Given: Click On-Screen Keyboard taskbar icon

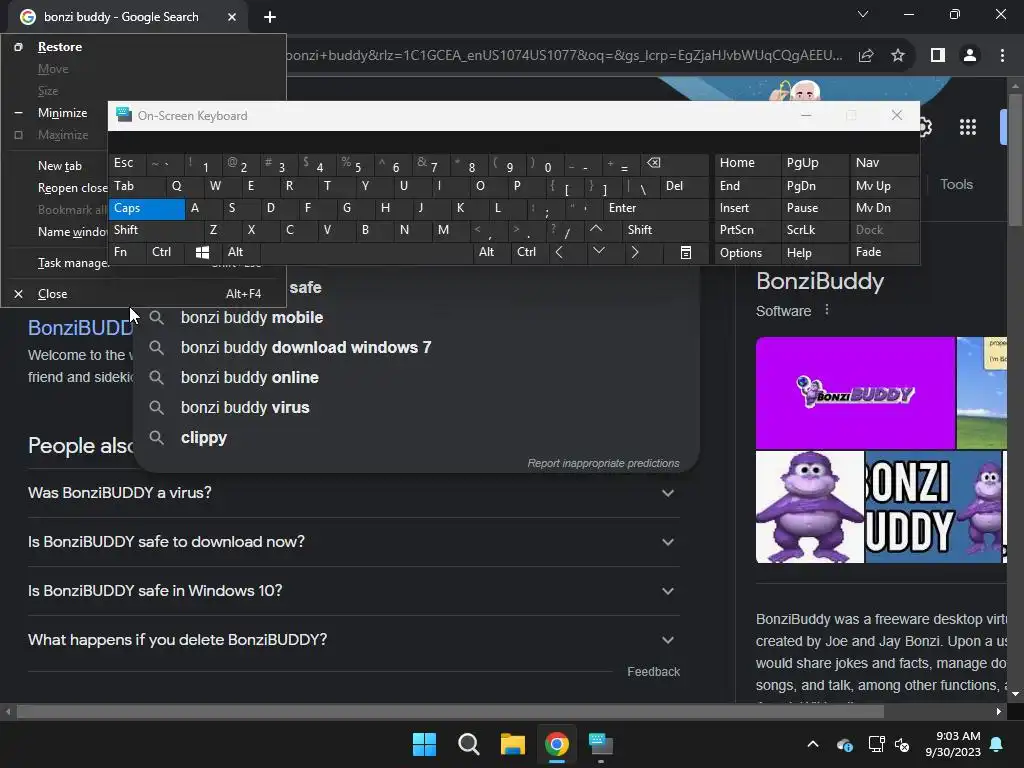Looking at the screenshot, I should click(601, 744).
